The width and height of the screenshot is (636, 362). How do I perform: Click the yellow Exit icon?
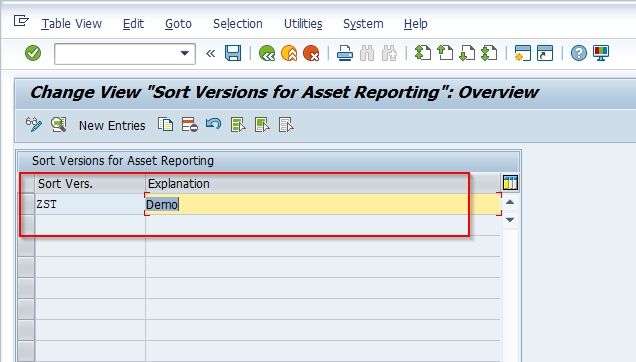pyautogui.click(x=289, y=53)
